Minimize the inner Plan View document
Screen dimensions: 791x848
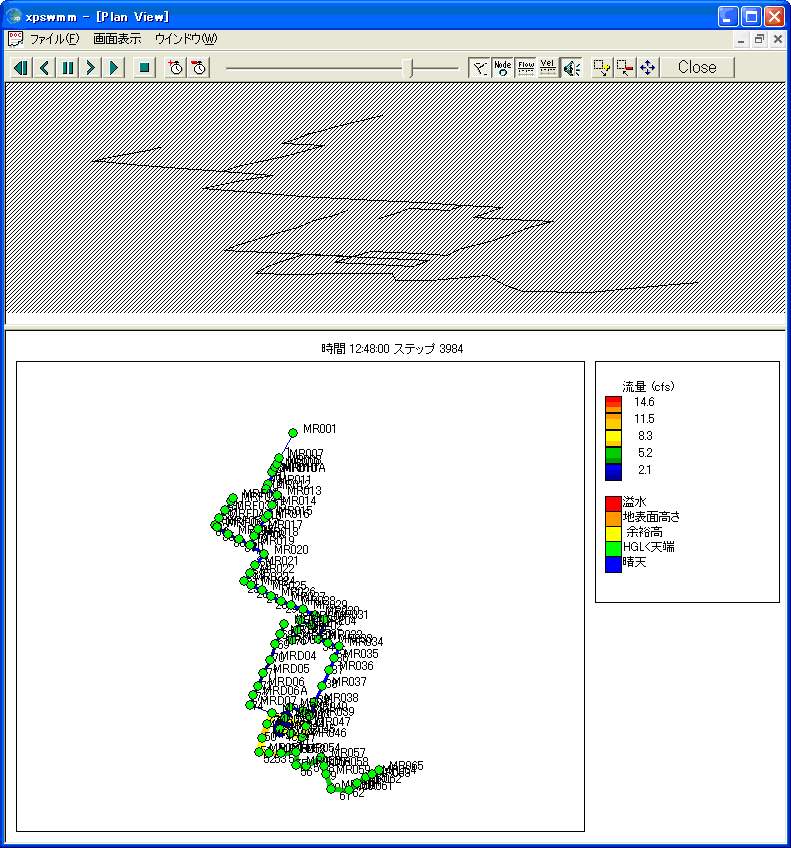(x=741, y=39)
